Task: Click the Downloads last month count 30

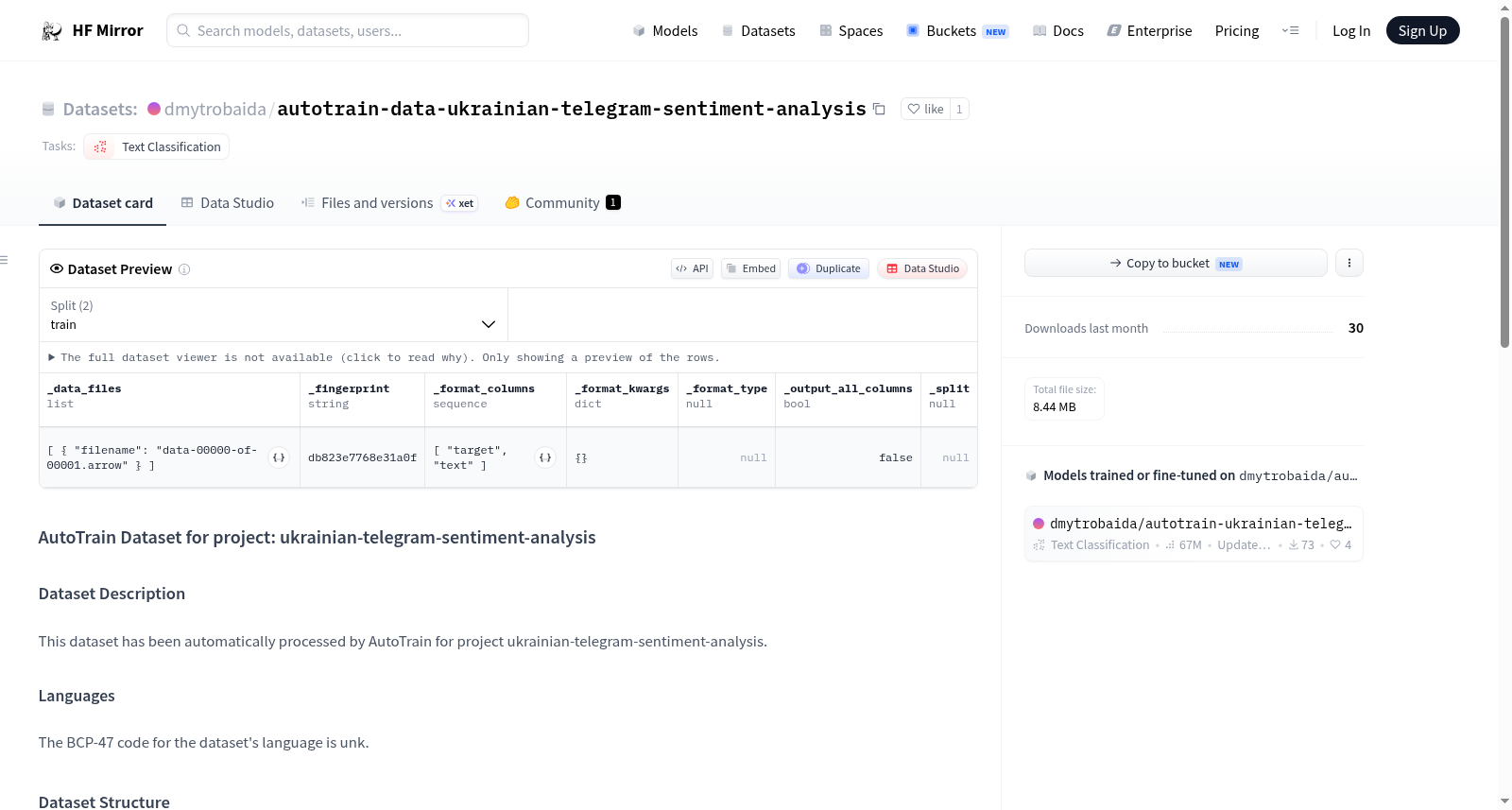Action: [x=1356, y=328]
